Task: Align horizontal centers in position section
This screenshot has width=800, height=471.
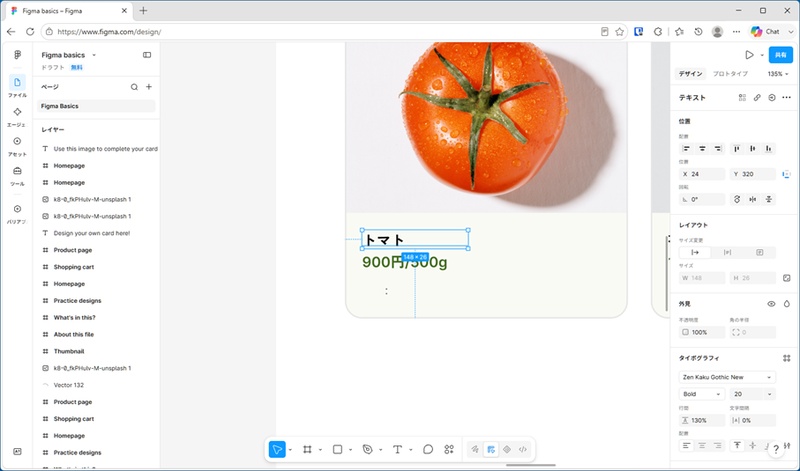Action: (702, 148)
